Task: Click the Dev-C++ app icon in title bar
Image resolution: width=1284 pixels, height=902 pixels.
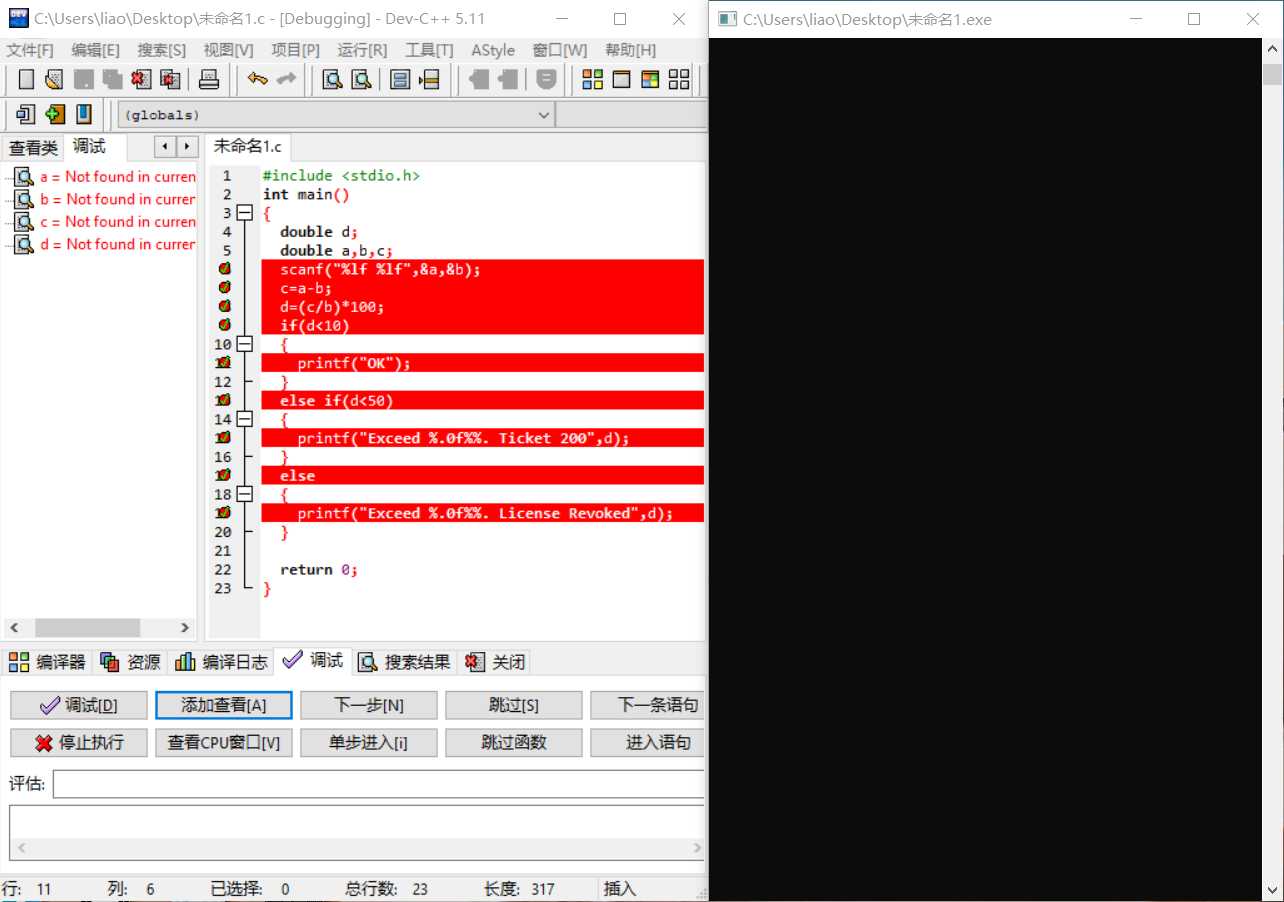Action: 17,18
